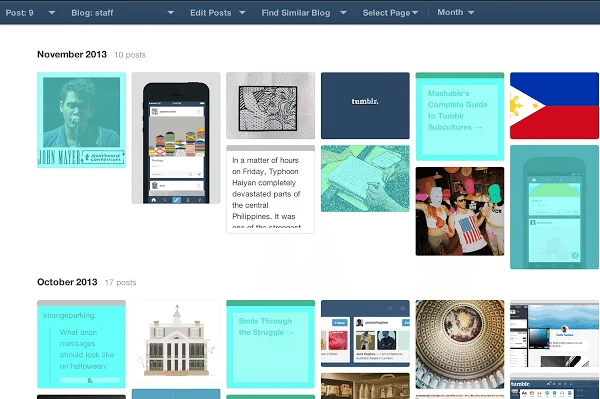
Task: Open the white mansion illustration post
Action: pos(176,341)
